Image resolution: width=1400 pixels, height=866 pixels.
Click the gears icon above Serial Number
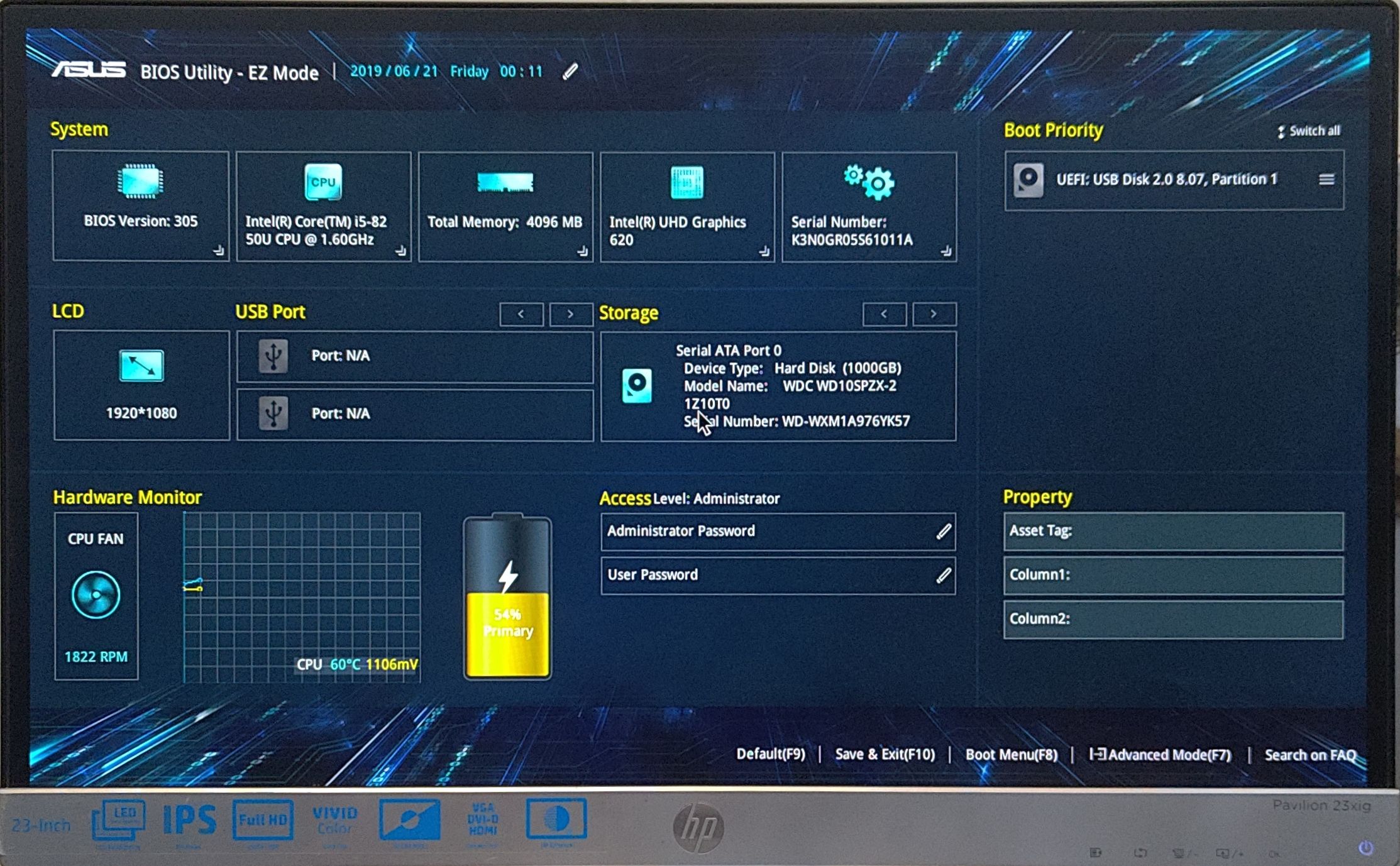(x=869, y=182)
